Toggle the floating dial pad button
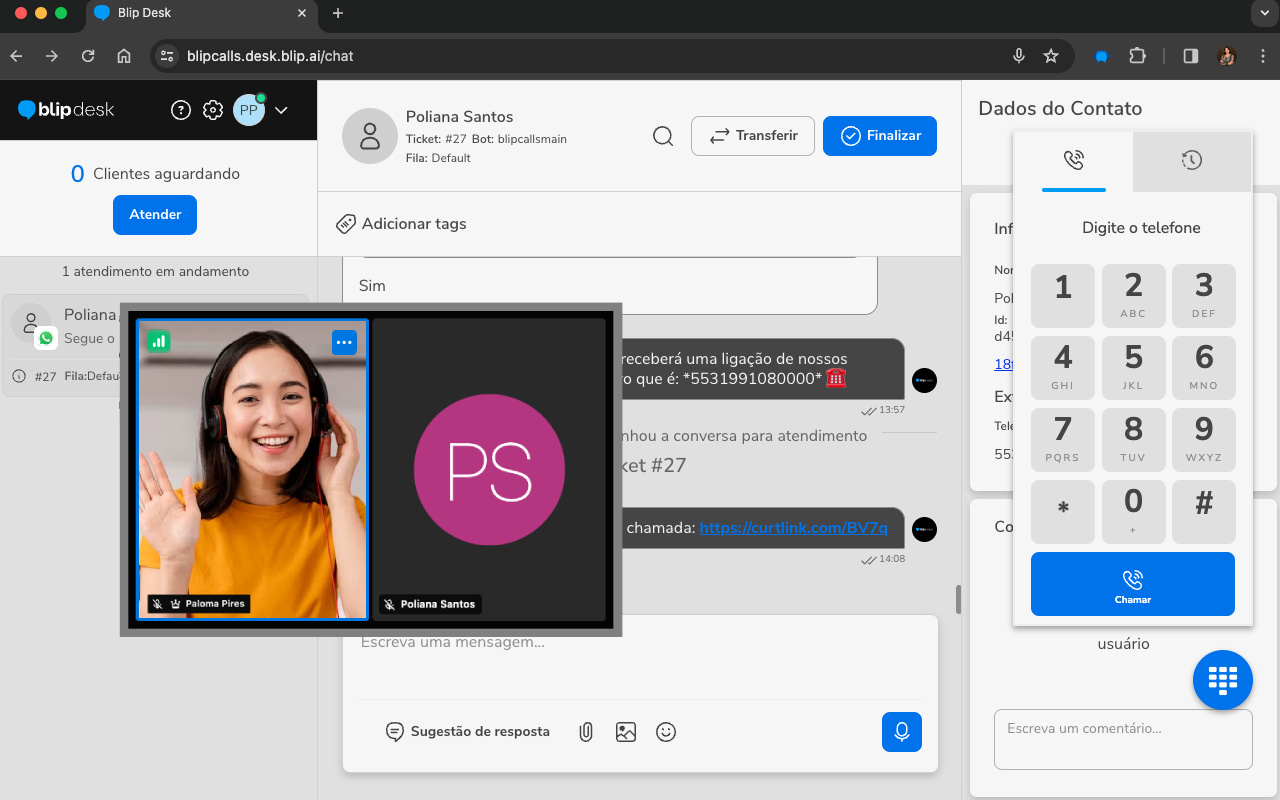This screenshot has width=1280, height=800. point(1222,680)
